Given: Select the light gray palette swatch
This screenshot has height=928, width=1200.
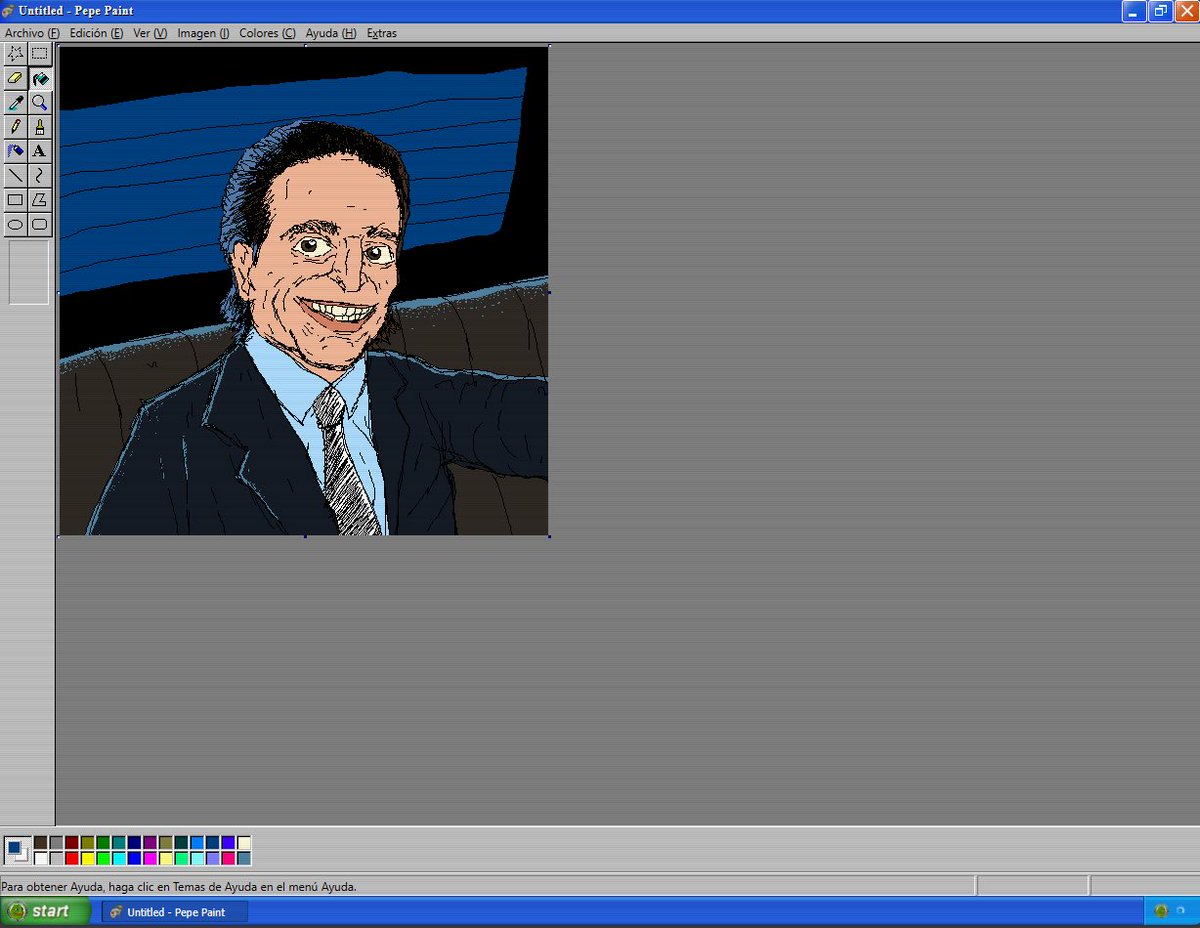Looking at the screenshot, I should coord(56,858).
